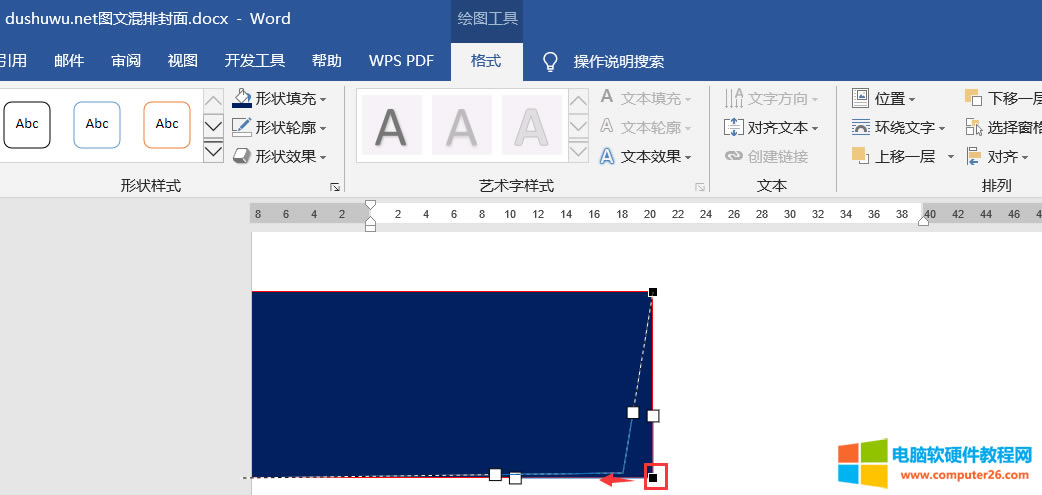Switch to the WPS PDF ribbon tab
The height and width of the screenshot is (495, 1042).
(401, 61)
